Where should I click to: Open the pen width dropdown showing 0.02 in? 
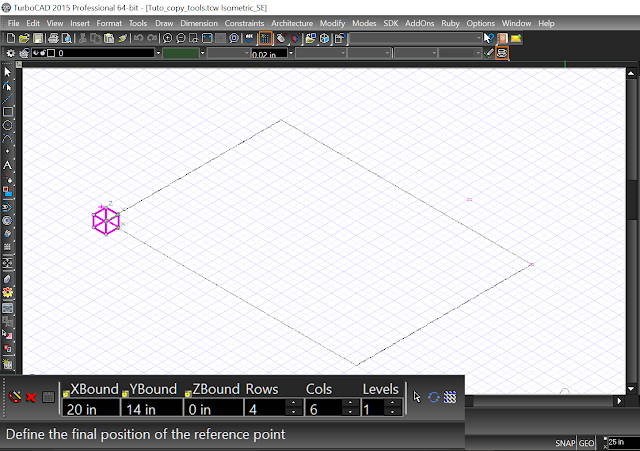[x=291, y=53]
